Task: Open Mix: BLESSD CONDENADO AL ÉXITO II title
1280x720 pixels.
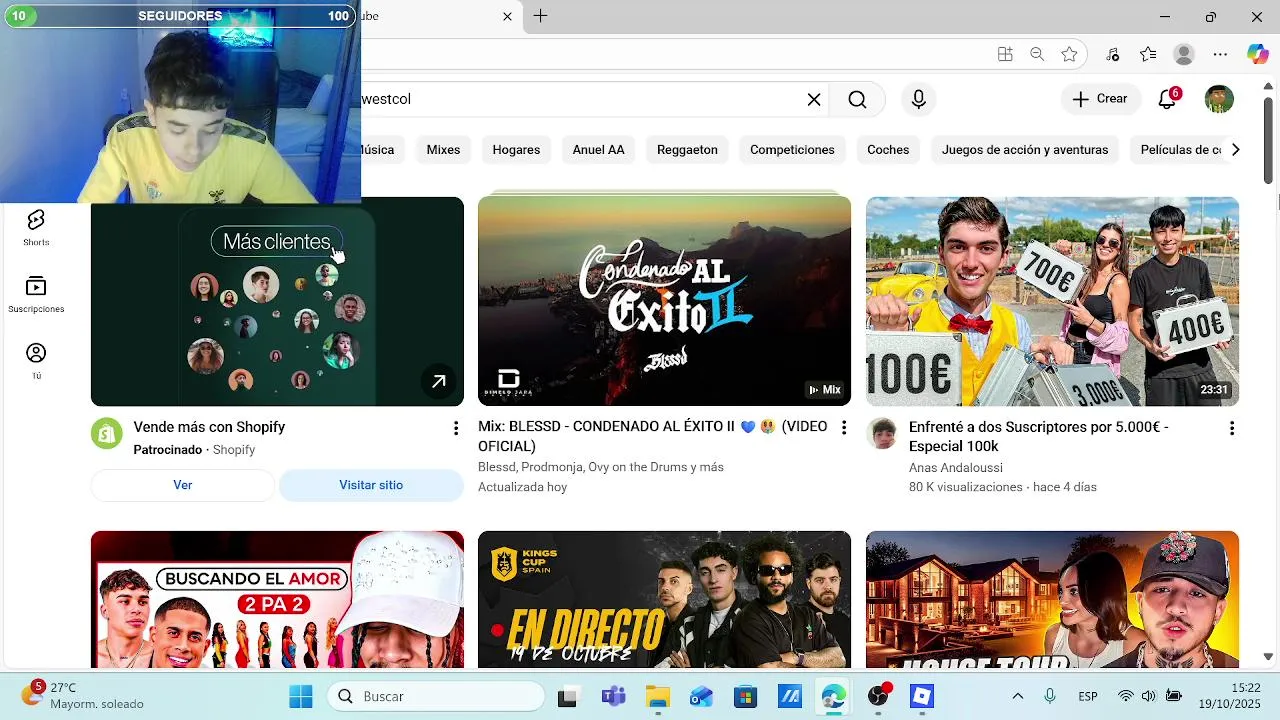Action: [652, 437]
